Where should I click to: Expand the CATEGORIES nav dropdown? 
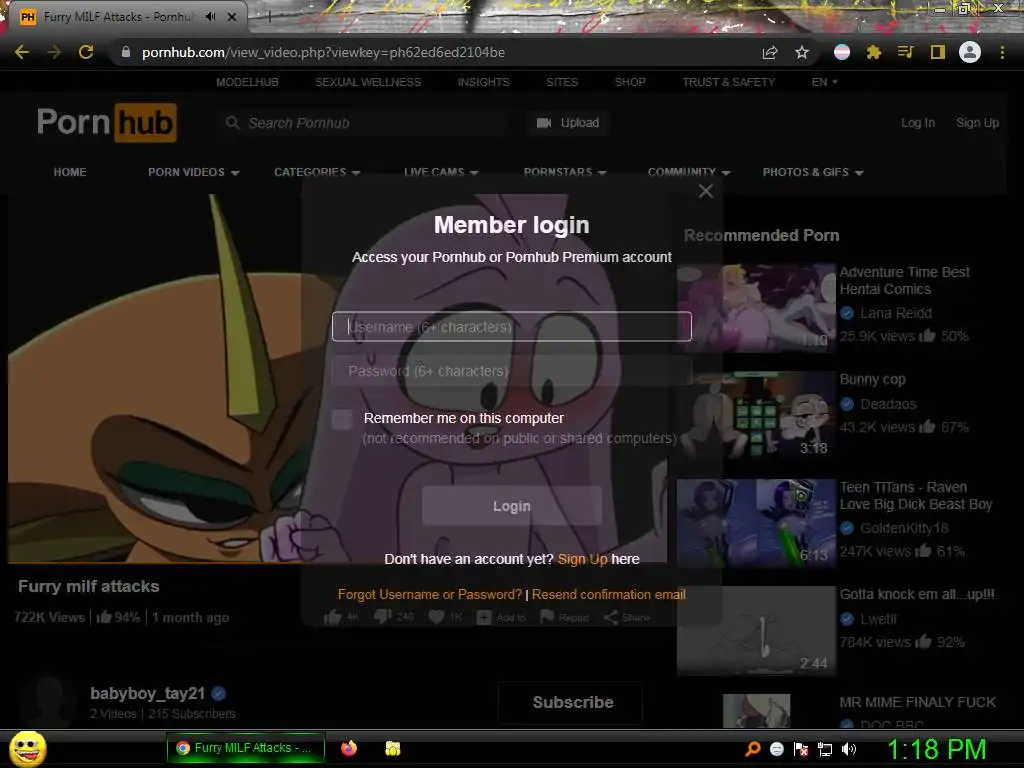[317, 172]
